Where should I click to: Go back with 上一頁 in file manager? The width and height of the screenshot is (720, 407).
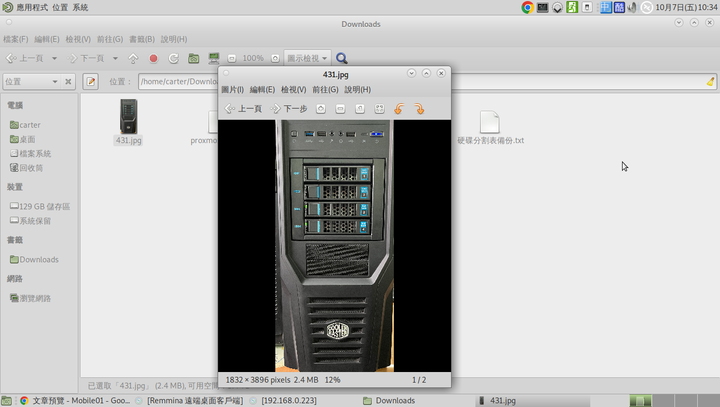[24, 58]
